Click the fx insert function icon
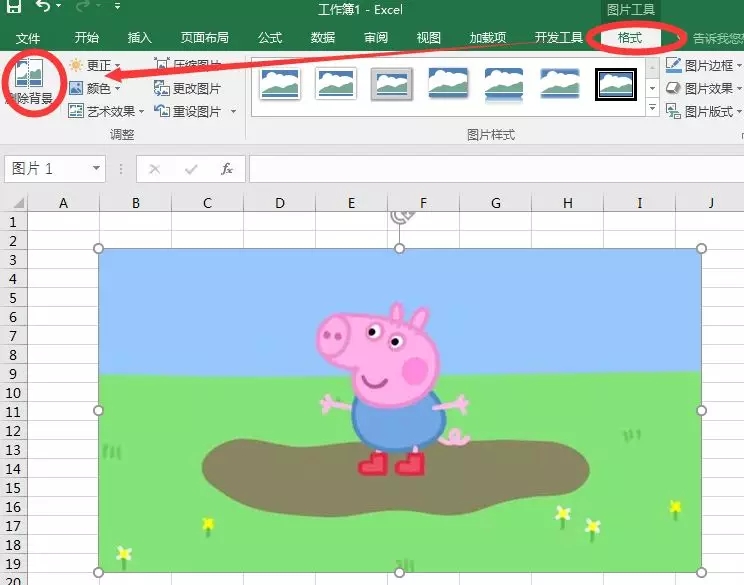The width and height of the screenshot is (744, 585). click(x=227, y=169)
